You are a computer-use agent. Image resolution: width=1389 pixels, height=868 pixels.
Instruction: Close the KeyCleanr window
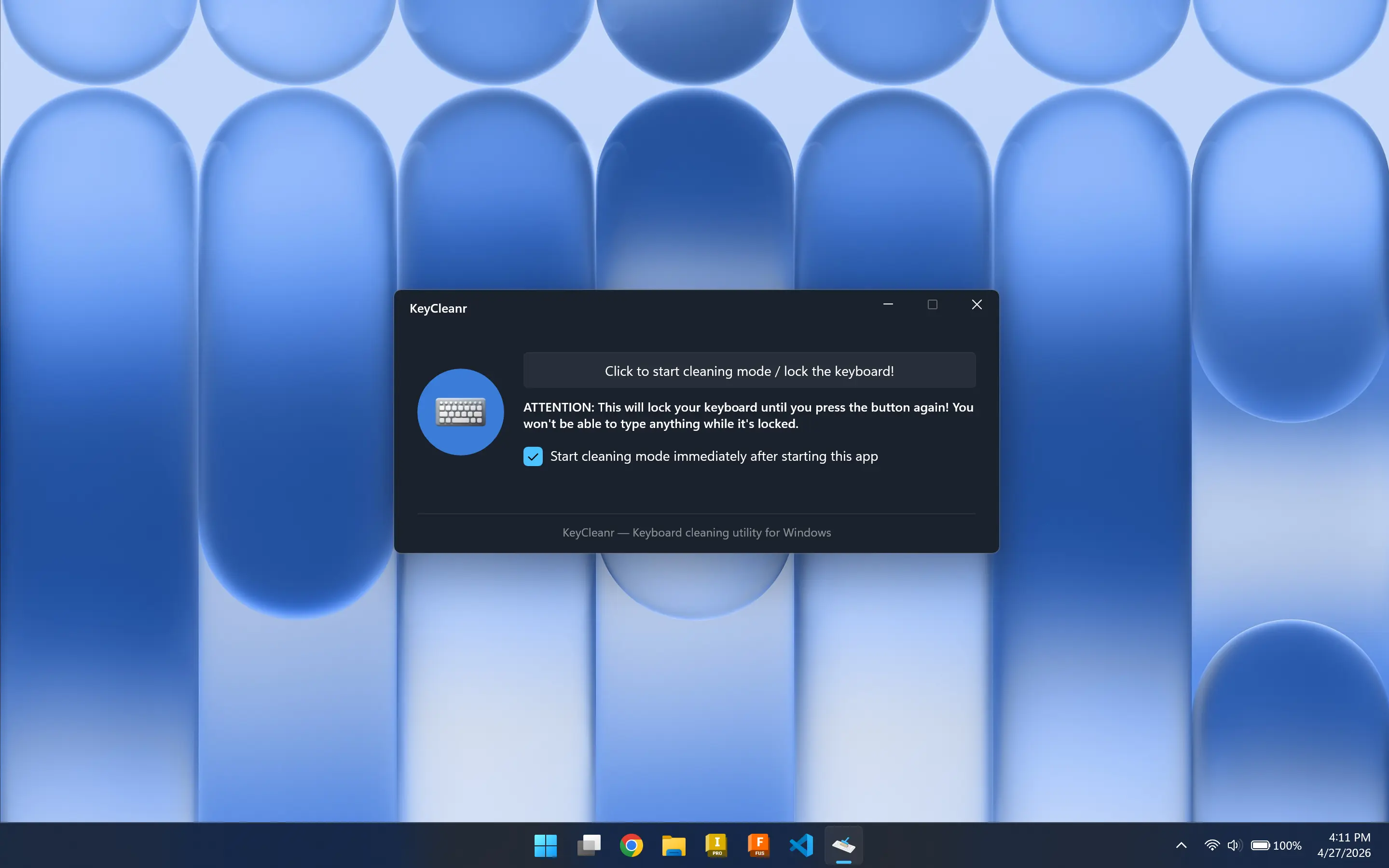click(x=976, y=304)
